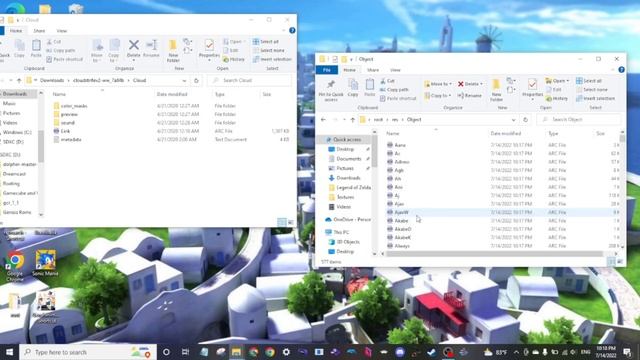Open Google Chrome desktop shortcut

(15, 266)
